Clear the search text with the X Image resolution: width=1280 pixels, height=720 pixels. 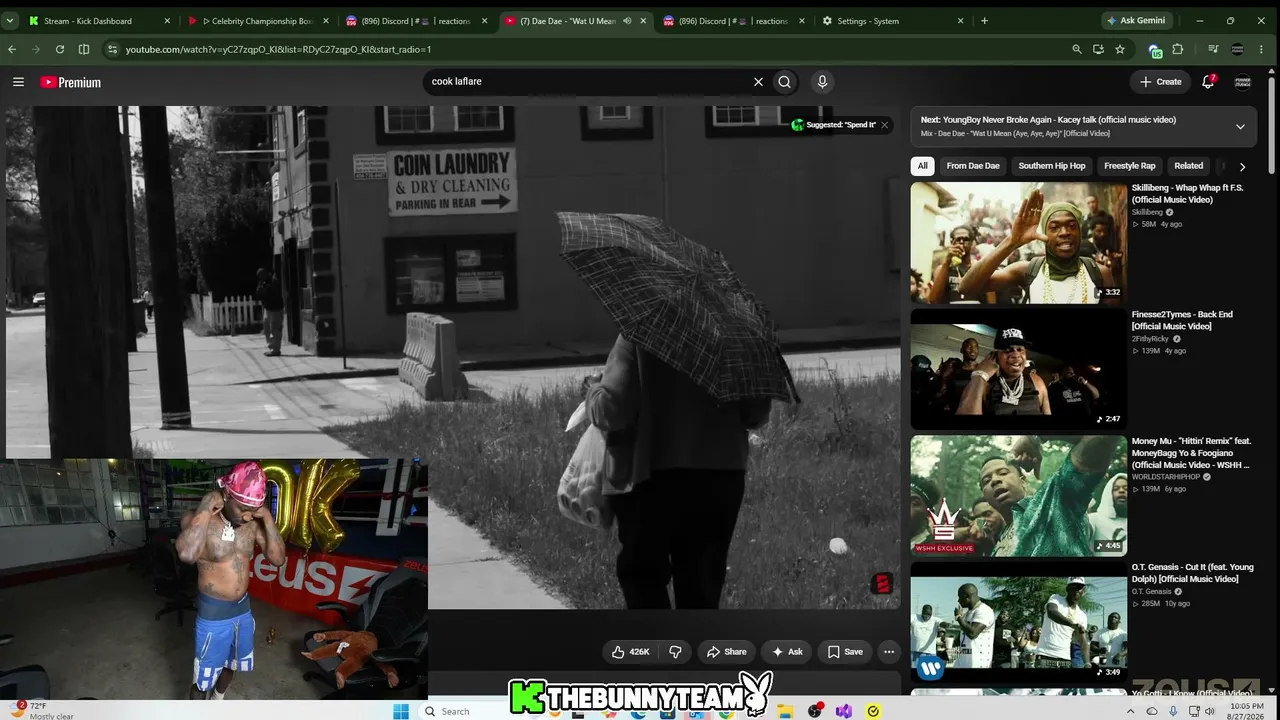[758, 82]
